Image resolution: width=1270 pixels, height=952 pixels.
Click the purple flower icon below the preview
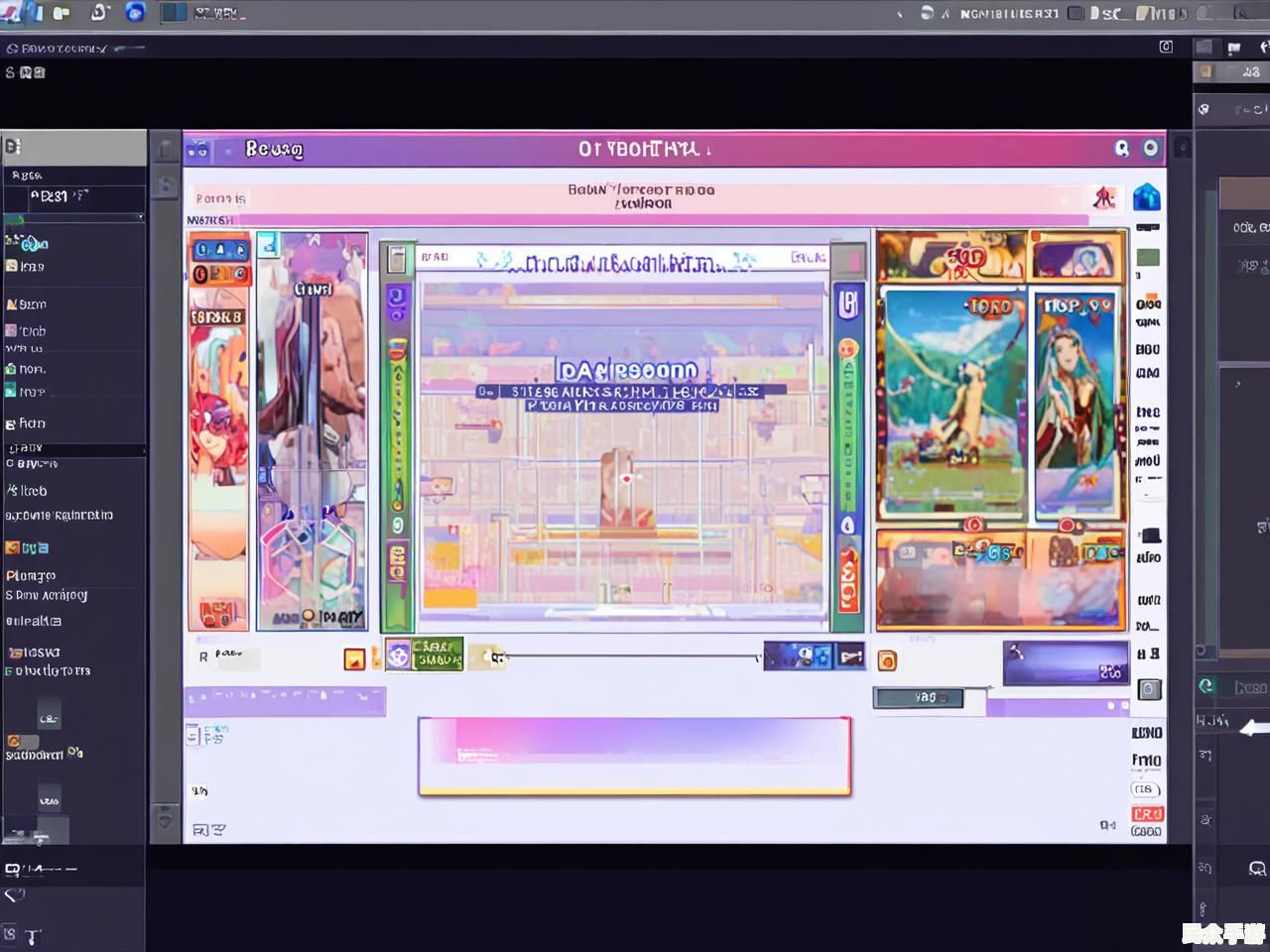[398, 655]
